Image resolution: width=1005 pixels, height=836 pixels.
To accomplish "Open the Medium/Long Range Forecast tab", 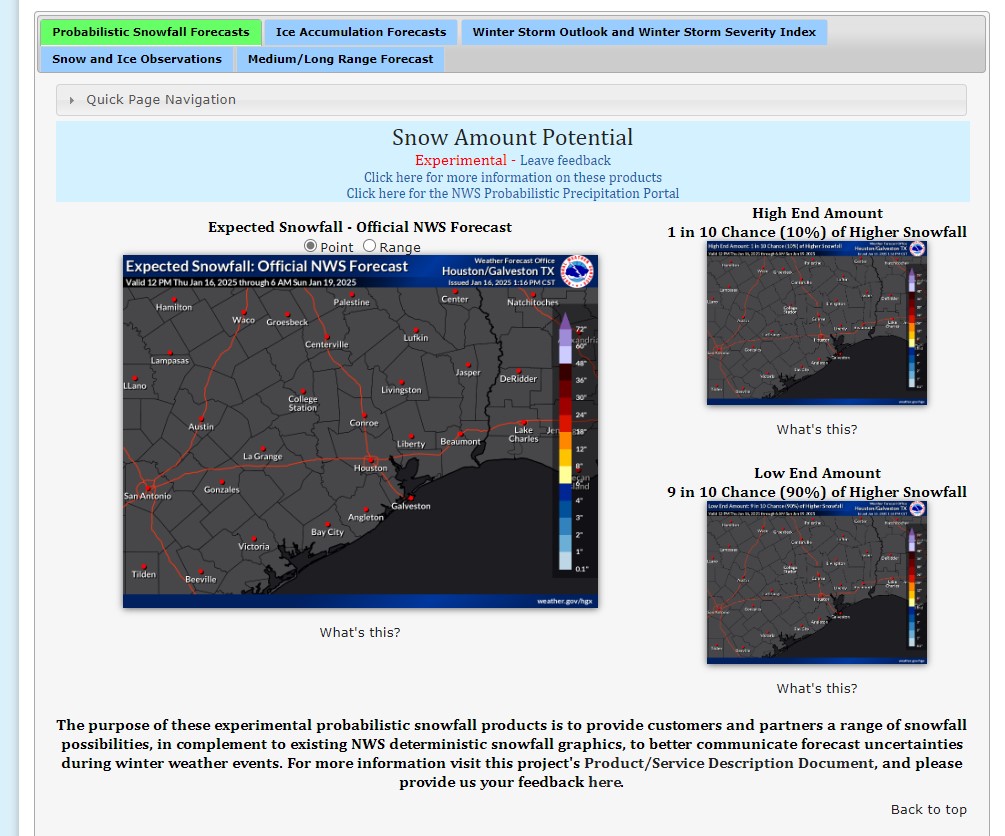I will pyautogui.click(x=340, y=59).
